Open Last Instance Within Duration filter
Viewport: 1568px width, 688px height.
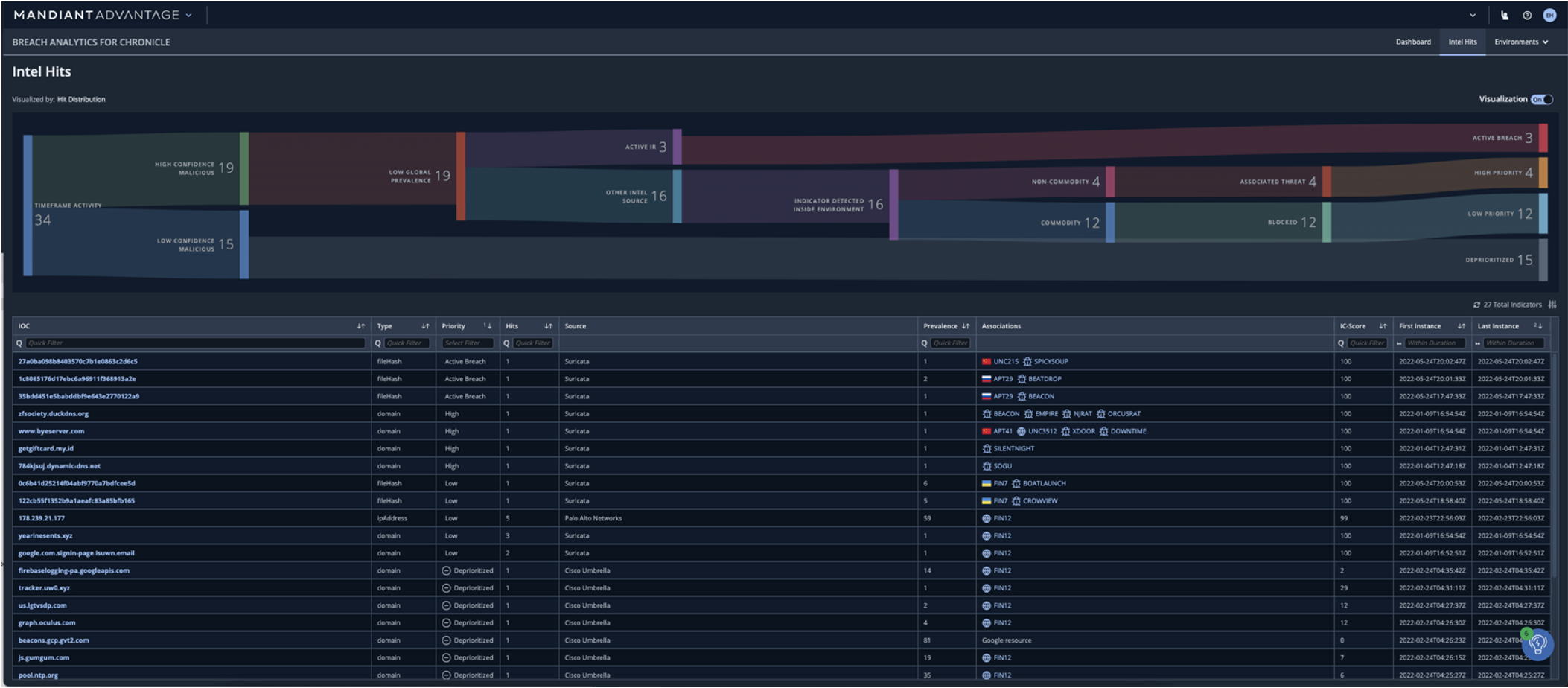tap(1514, 343)
